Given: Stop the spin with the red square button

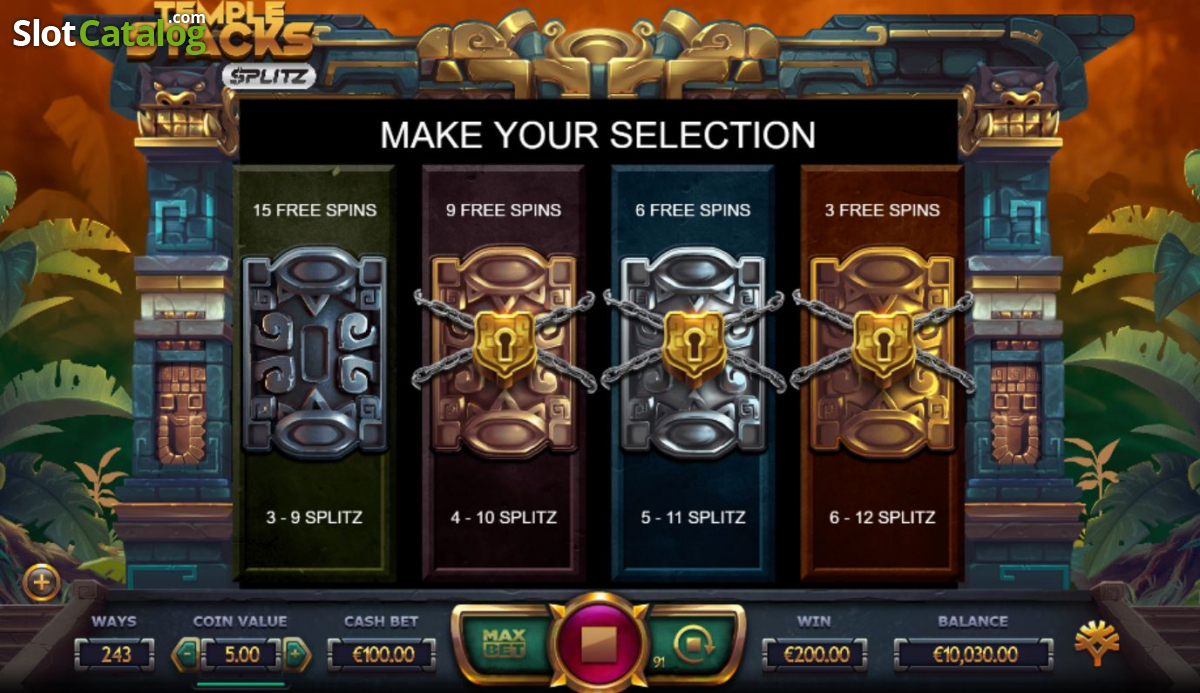Looking at the screenshot, I should 599,642.
